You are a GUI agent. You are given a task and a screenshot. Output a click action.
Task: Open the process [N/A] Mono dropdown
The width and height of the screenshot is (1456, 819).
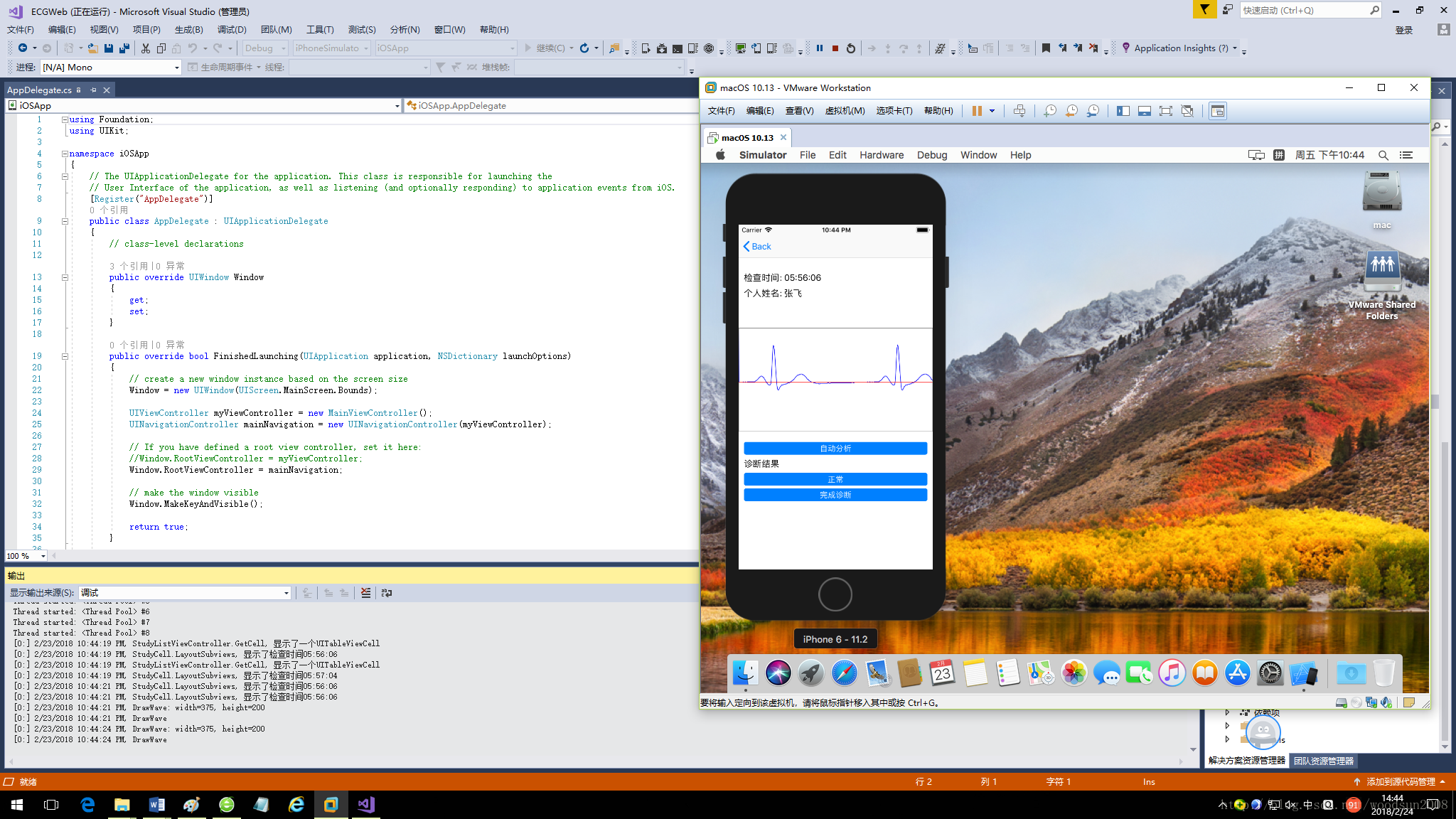click(111, 68)
